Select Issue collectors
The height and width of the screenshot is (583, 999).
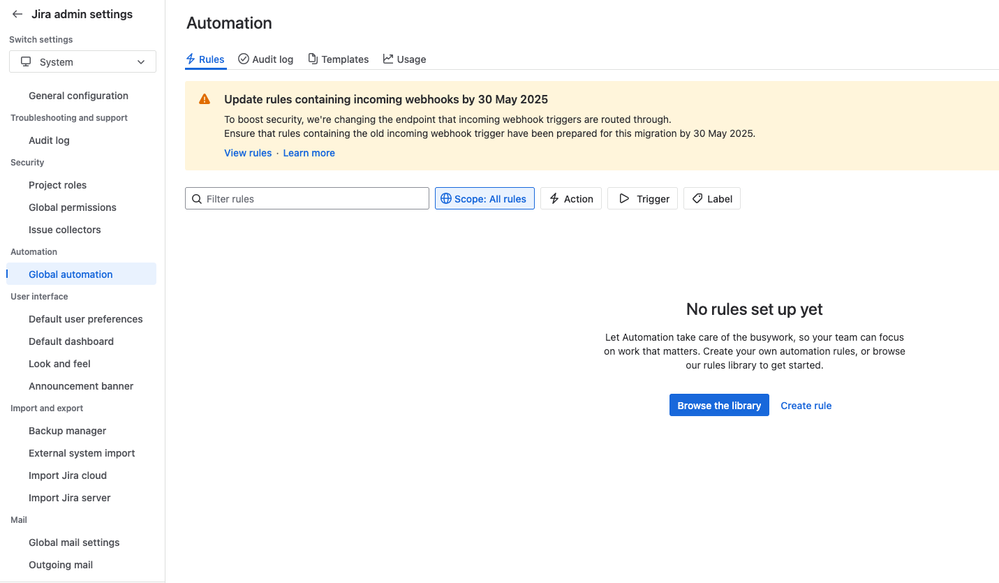tap(64, 229)
